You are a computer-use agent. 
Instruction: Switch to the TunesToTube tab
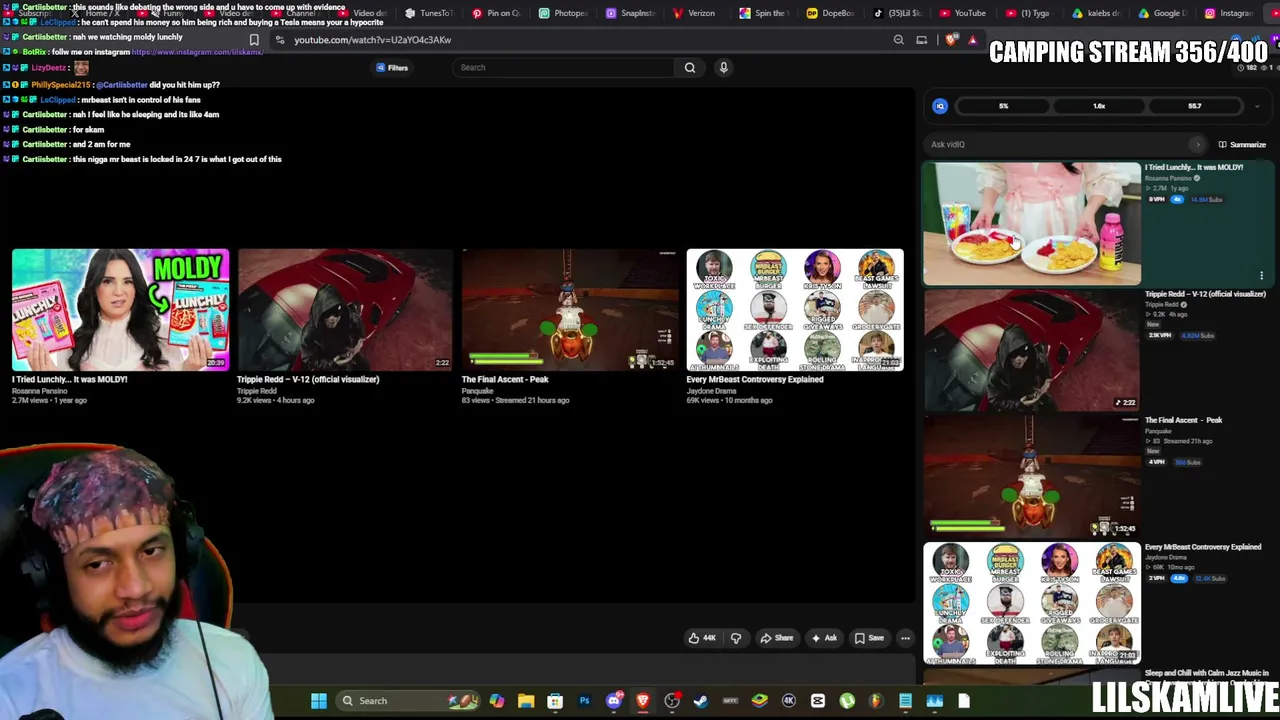pos(429,13)
